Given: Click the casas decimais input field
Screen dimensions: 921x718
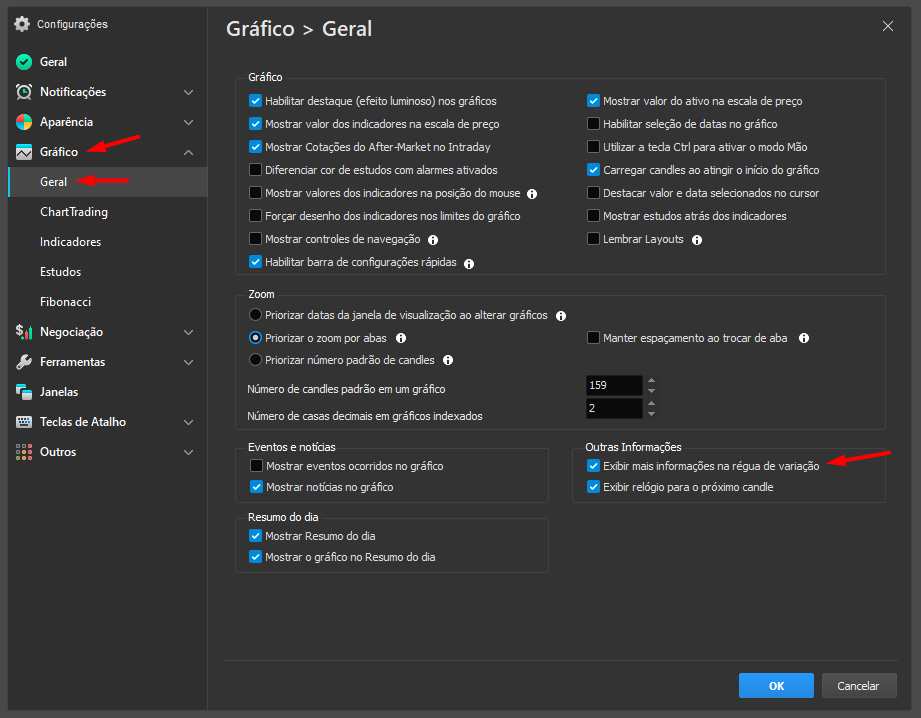Looking at the screenshot, I should pyautogui.click(x=614, y=409).
